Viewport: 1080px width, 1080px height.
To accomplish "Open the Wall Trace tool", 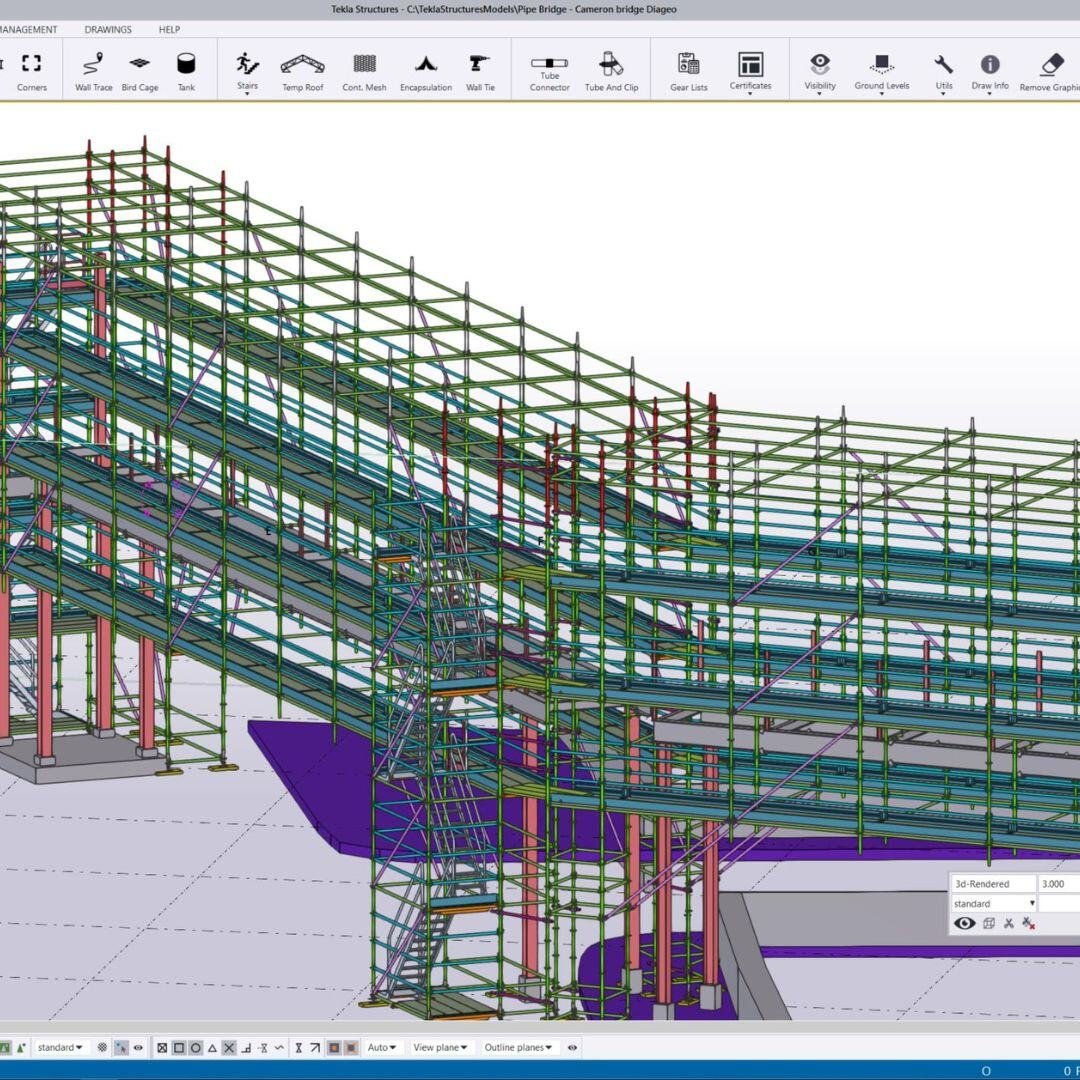I will pos(93,70).
